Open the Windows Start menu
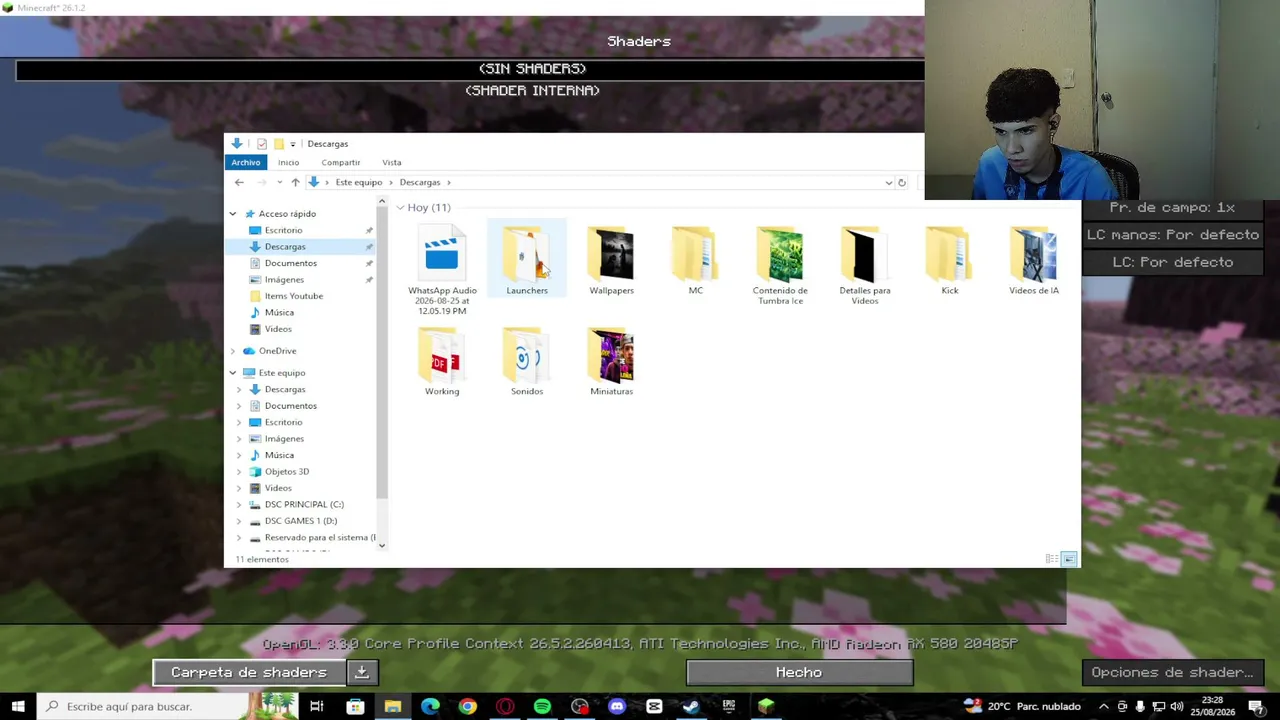 pyautogui.click(x=18, y=706)
